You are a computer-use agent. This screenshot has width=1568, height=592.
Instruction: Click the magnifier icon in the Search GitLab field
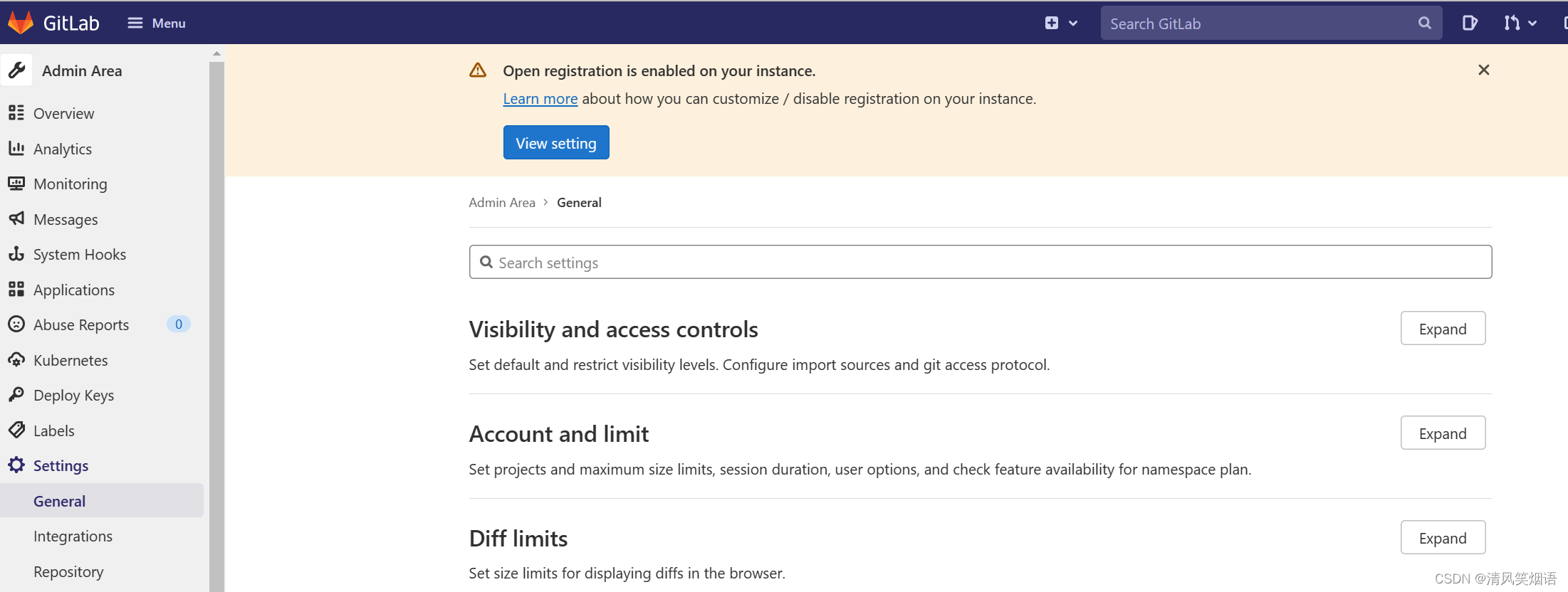(1424, 23)
